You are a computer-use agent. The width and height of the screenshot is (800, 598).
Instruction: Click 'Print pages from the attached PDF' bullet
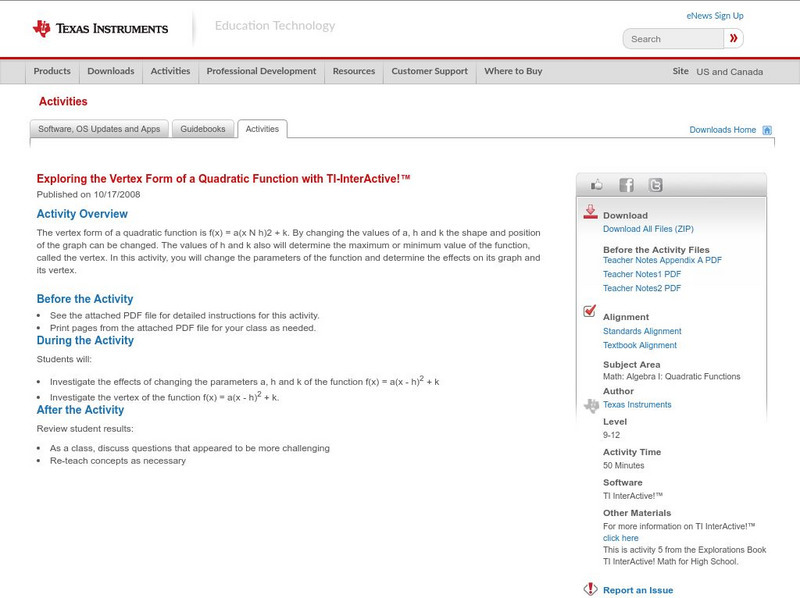183,328
